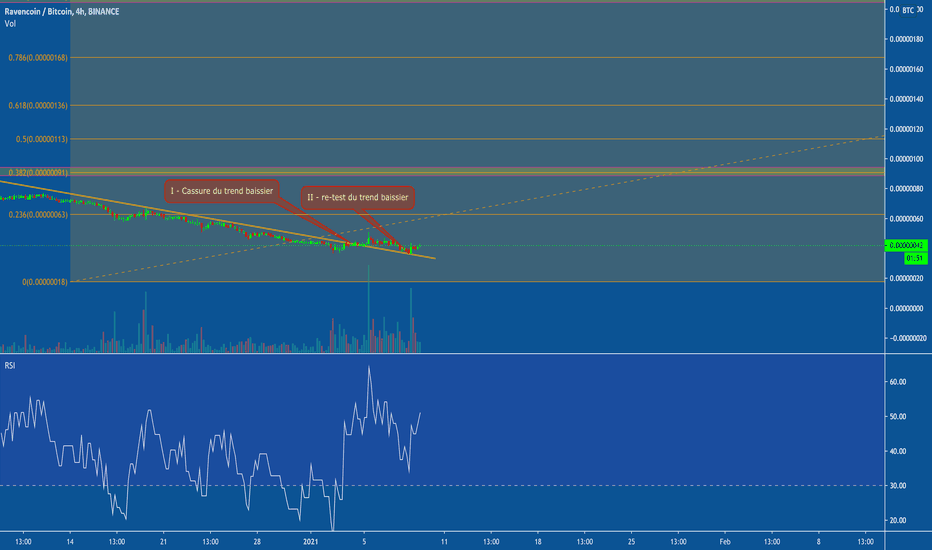Screen dimensions: 932x550
Task: Click the -0.00000020 price axis value
Action: coord(907,338)
